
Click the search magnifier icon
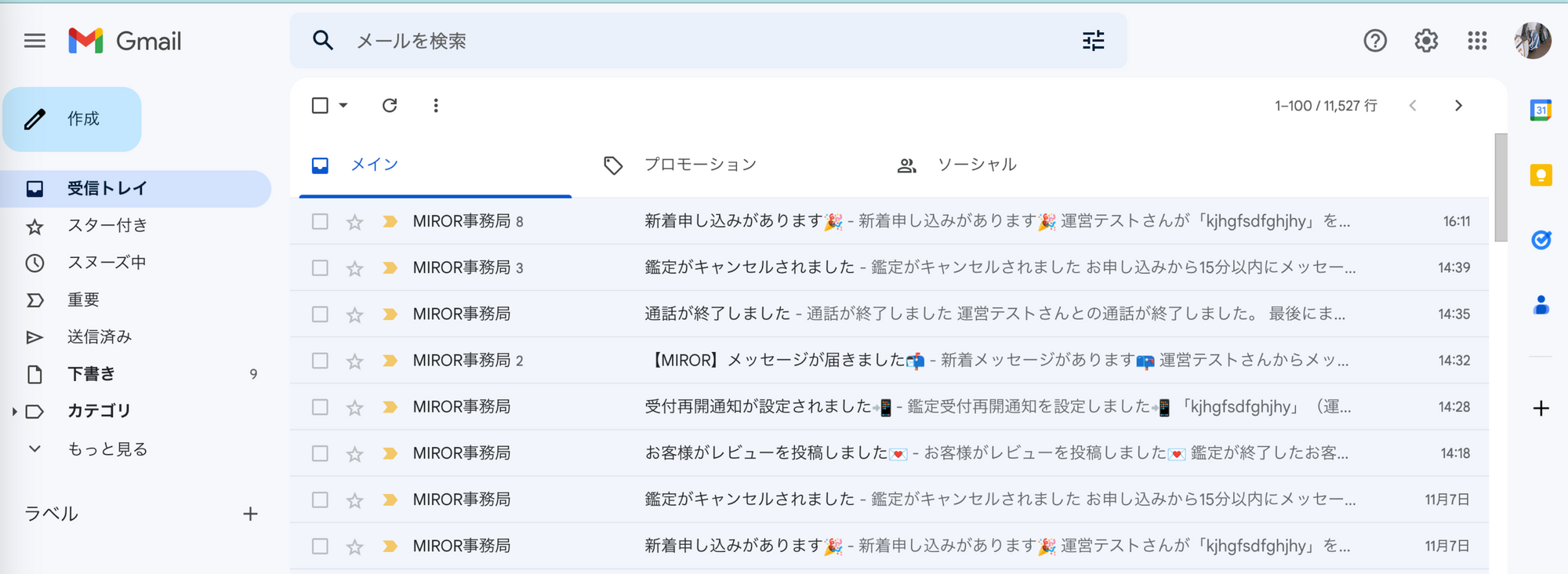click(x=323, y=41)
